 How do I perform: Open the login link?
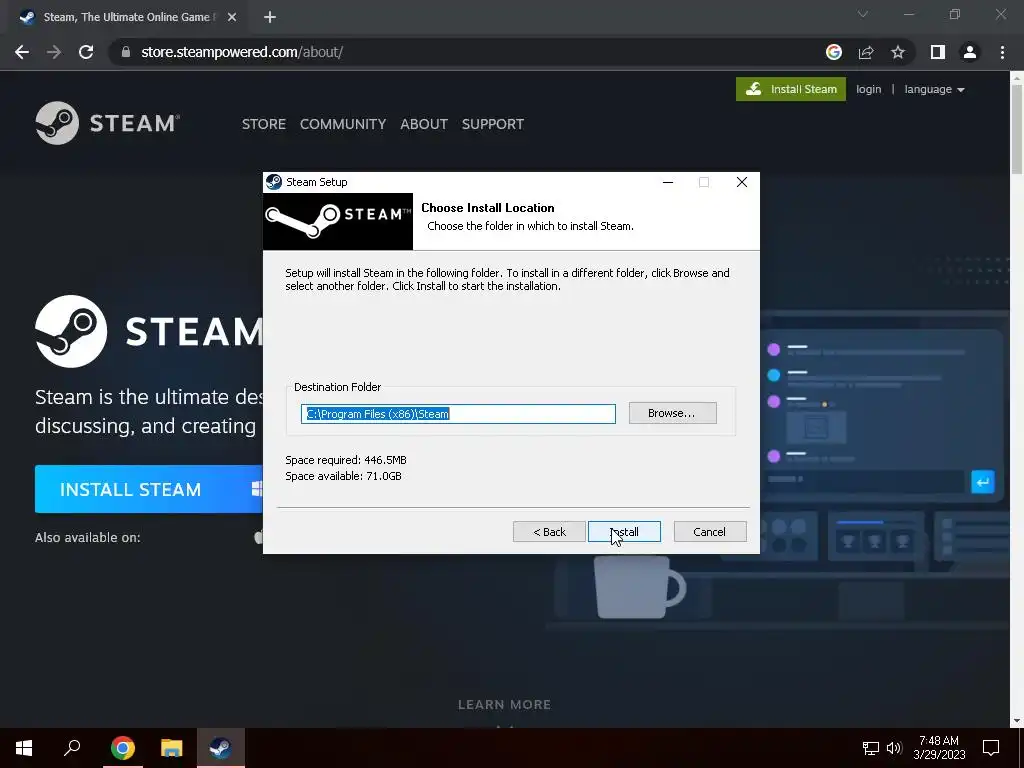click(868, 89)
